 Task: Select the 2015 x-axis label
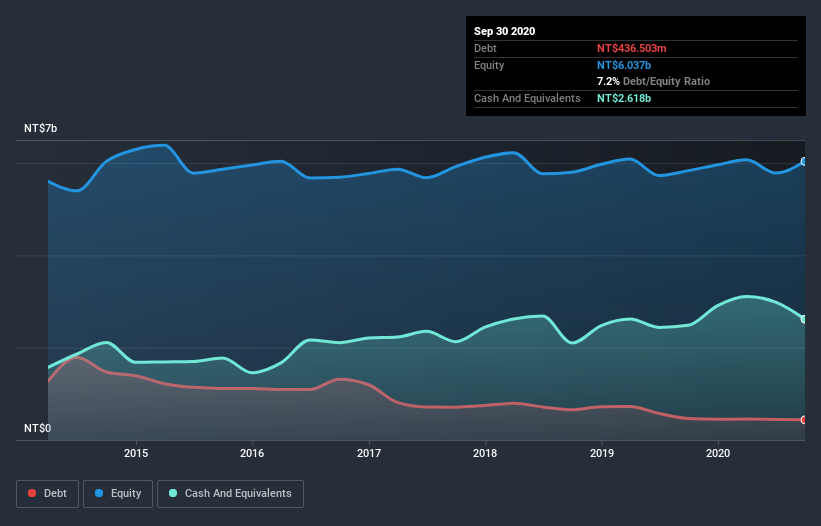(x=136, y=453)
